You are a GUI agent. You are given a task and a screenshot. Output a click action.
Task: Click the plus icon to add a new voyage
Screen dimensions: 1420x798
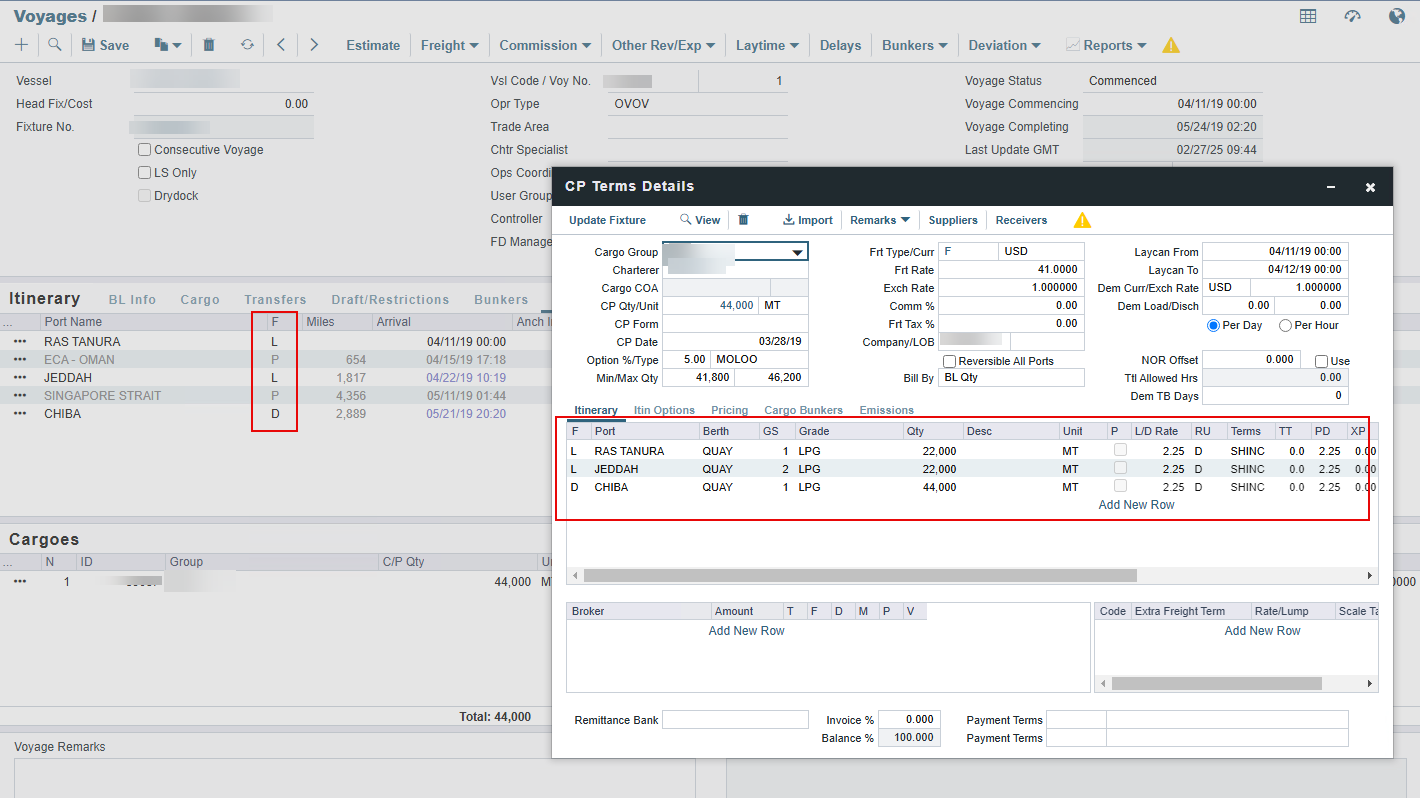[x=21, y=45]
